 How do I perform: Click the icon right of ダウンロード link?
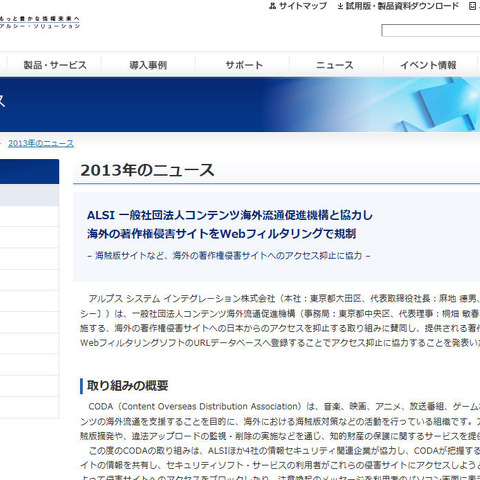tap(473, 6)
